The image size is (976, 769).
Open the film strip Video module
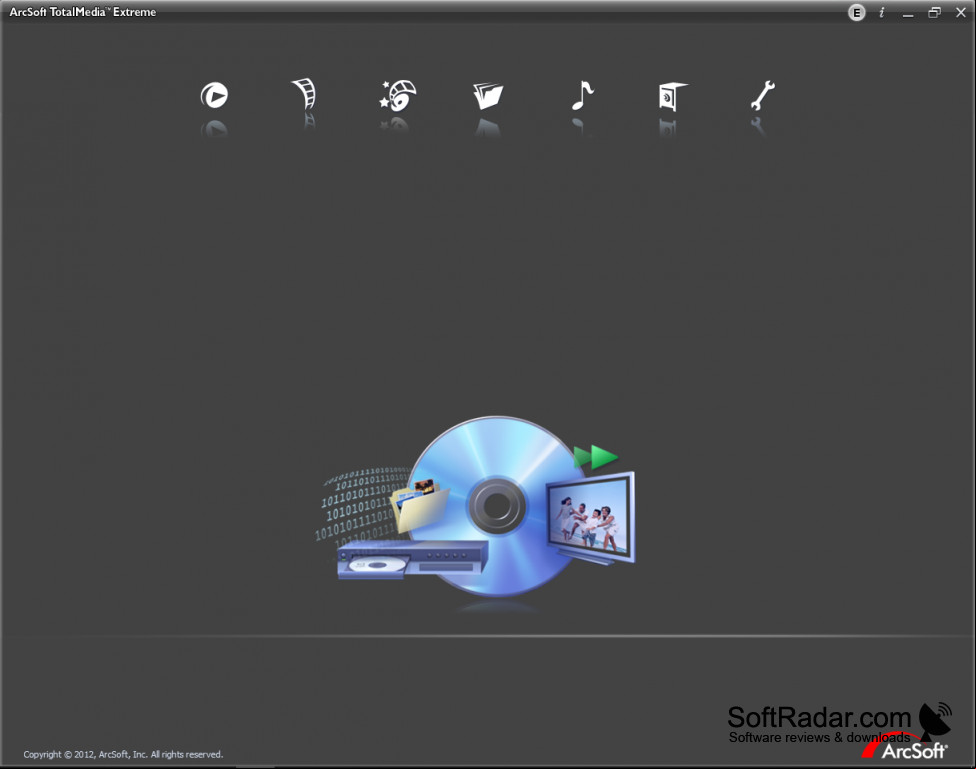[x=305, y=94]
